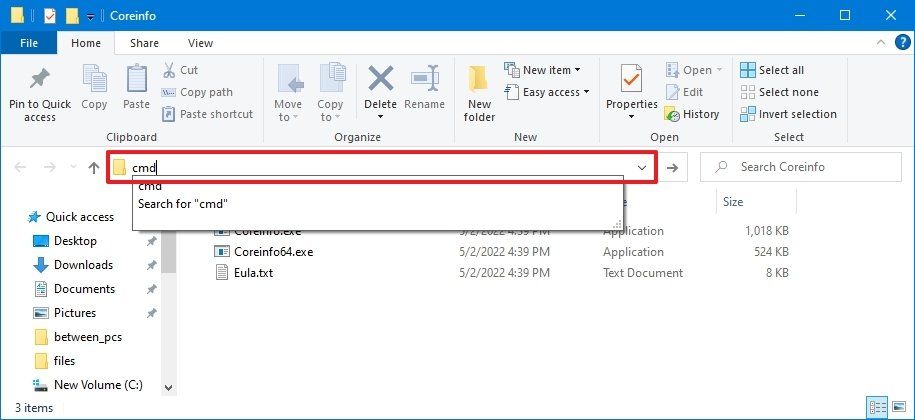Screen dimensions: 915x420
Task: Open the Easy access dropdown
Action: coord(547,92)
